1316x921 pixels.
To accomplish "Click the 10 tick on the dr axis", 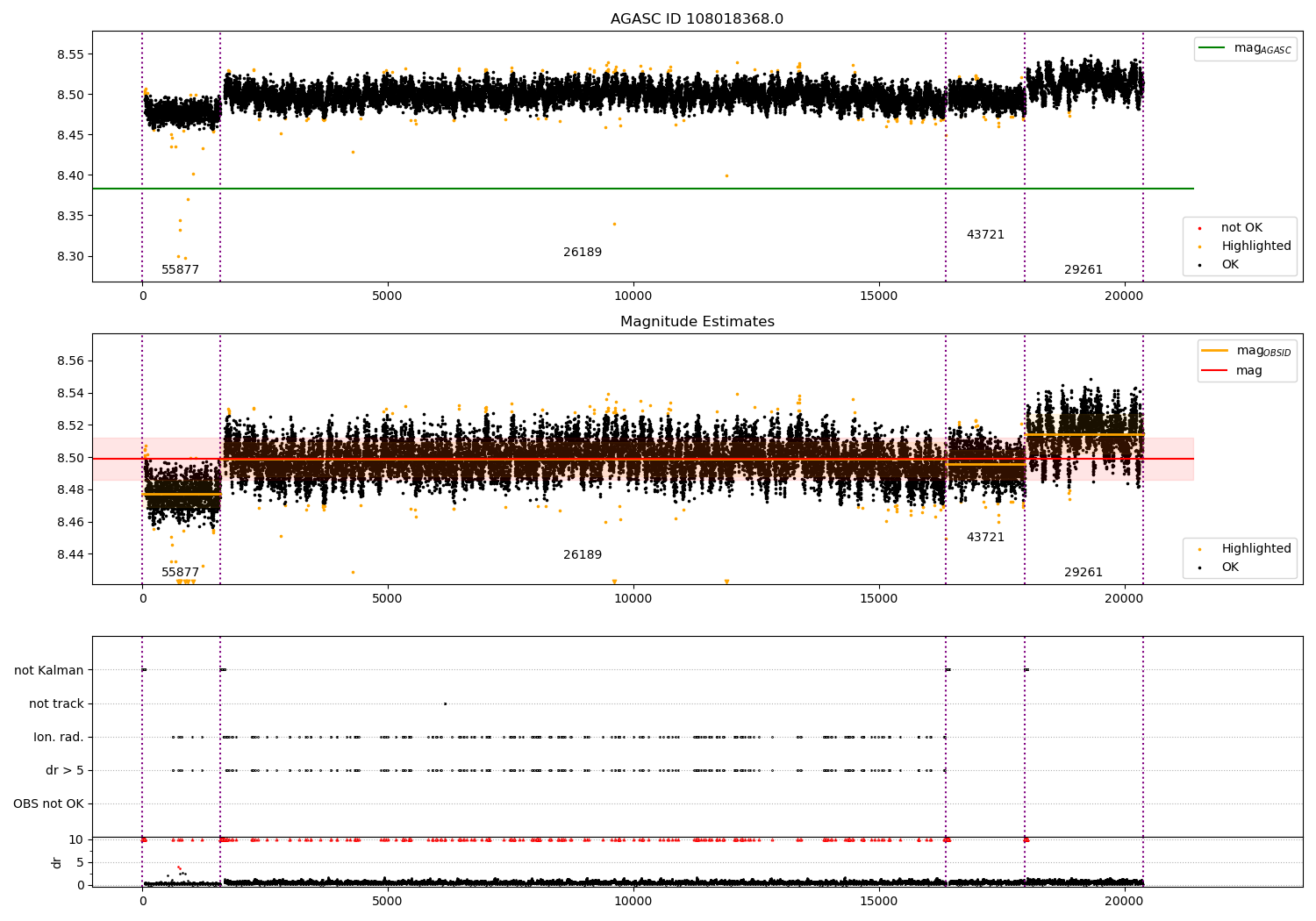I will [x=76, y=840].
